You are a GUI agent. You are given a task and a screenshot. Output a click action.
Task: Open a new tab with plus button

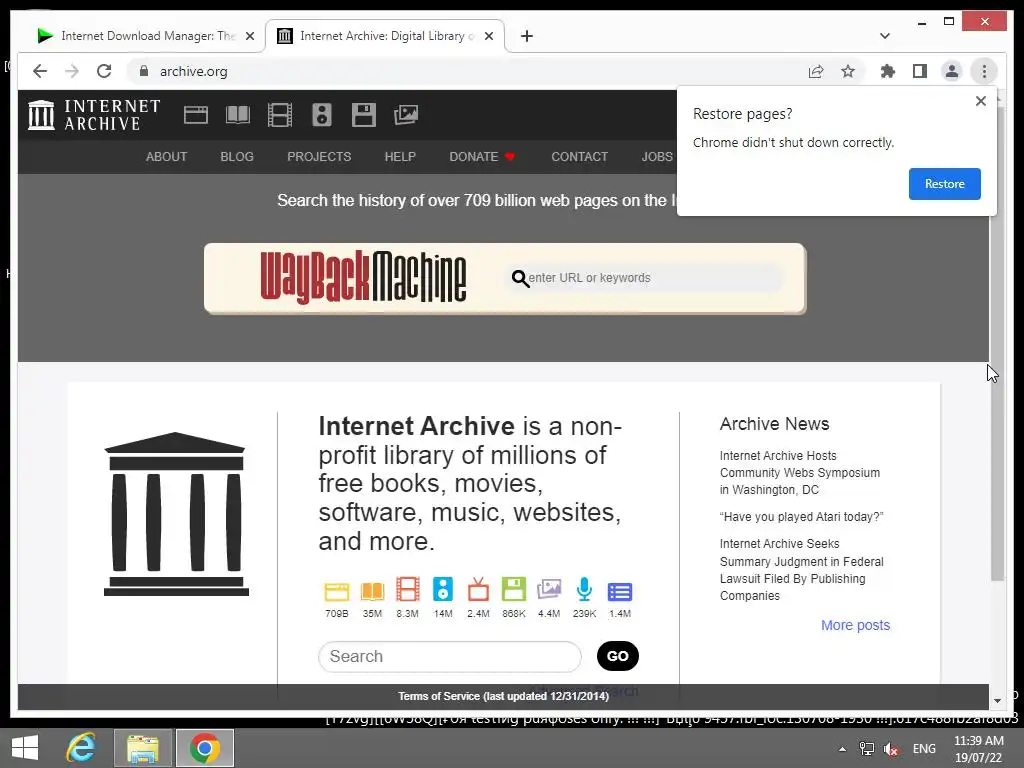pyautogui.click(x=527, y=36)
